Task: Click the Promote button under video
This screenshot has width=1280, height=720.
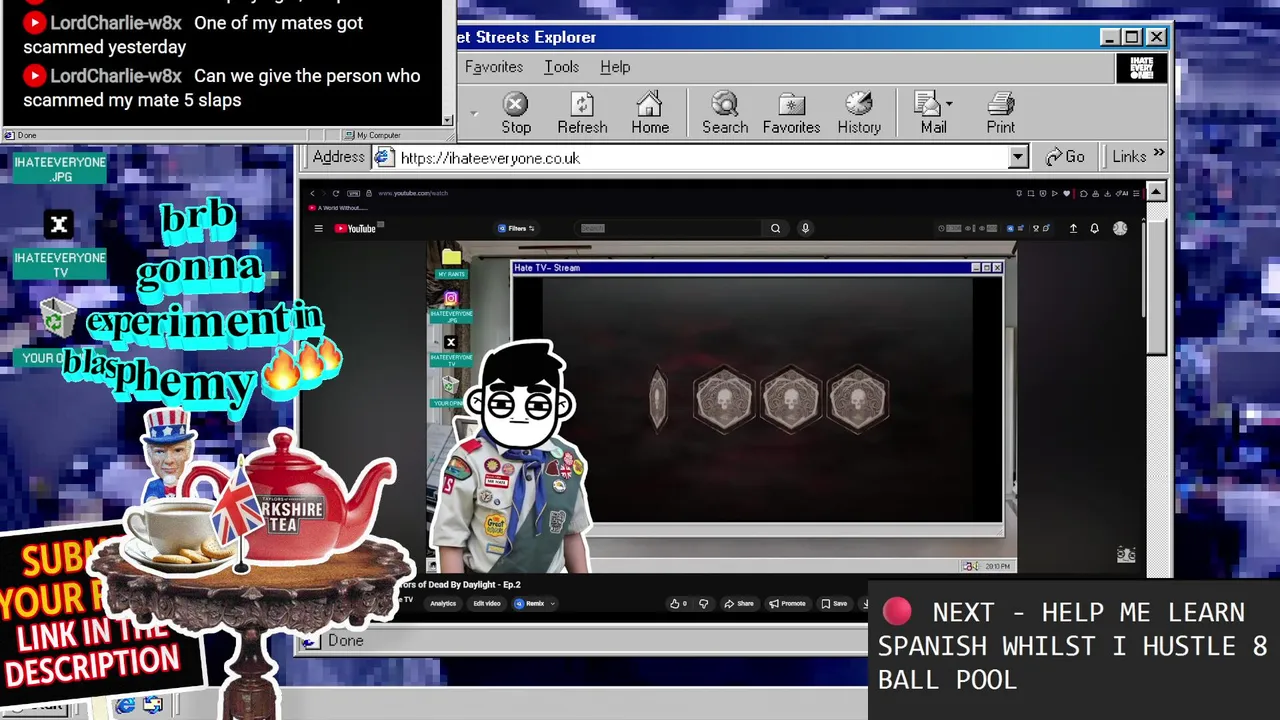Action: click(x=787, y=604)
